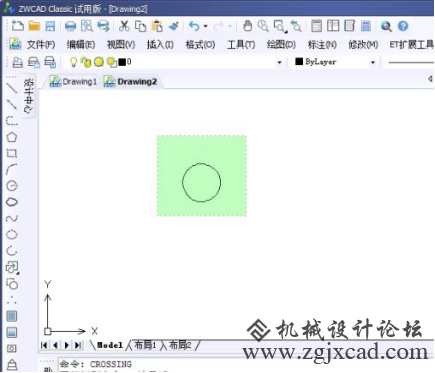Open the Properties palette icon

(316, 26)
